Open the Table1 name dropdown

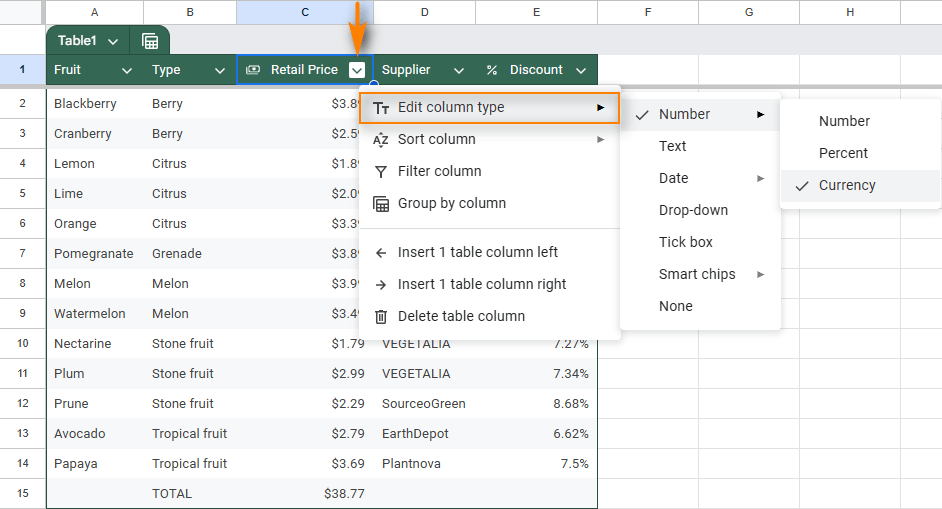[x=113, y=41]
